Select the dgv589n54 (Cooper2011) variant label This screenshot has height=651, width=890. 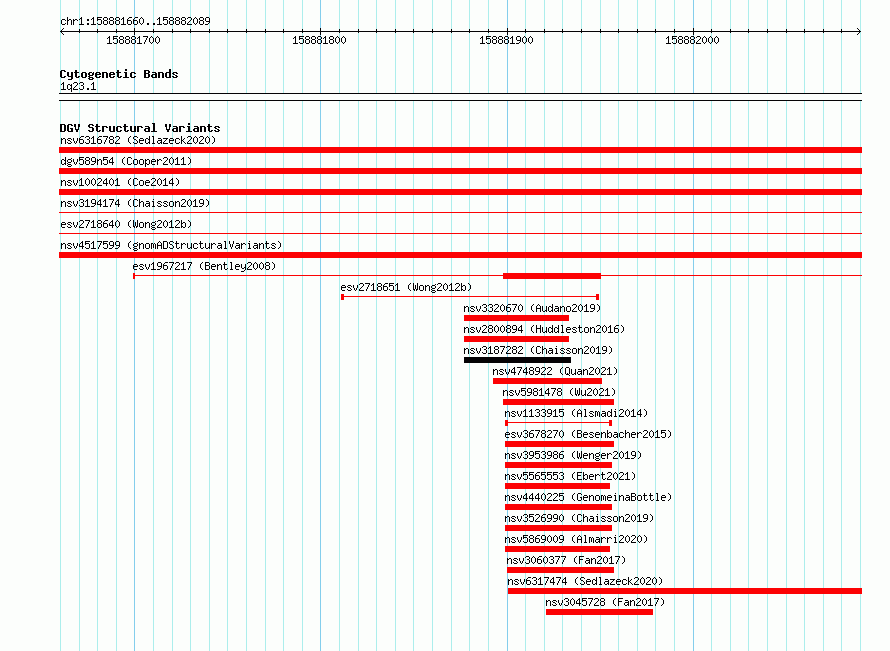tap(126, 161)
